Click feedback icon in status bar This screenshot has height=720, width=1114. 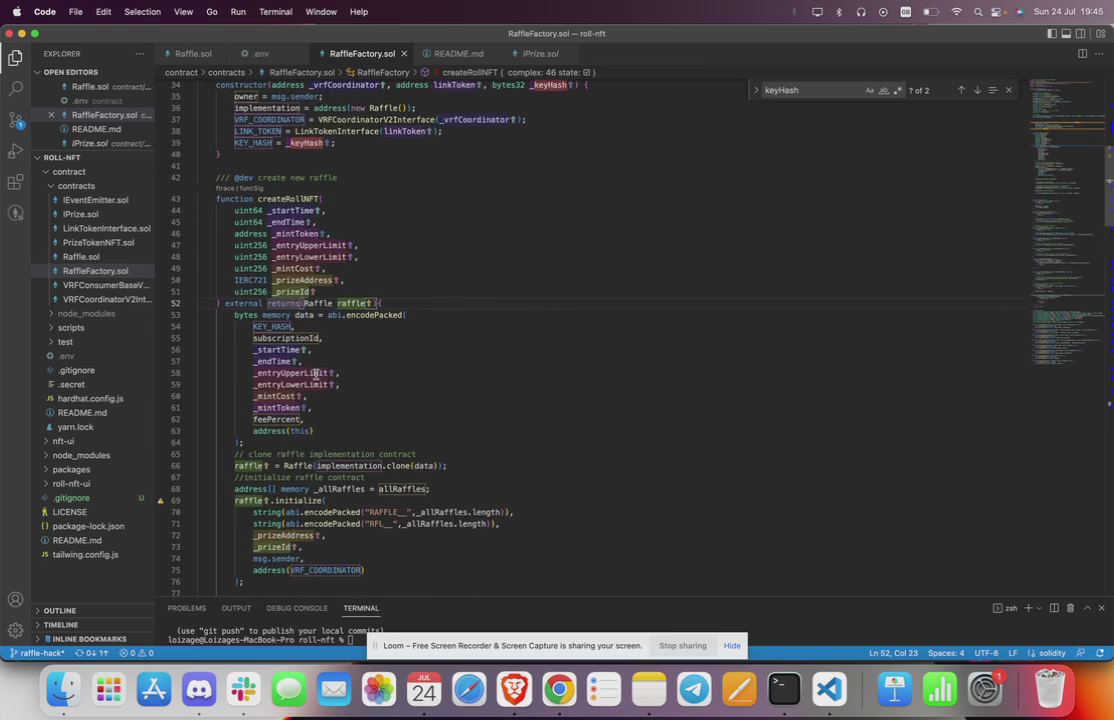[1081, 653]
